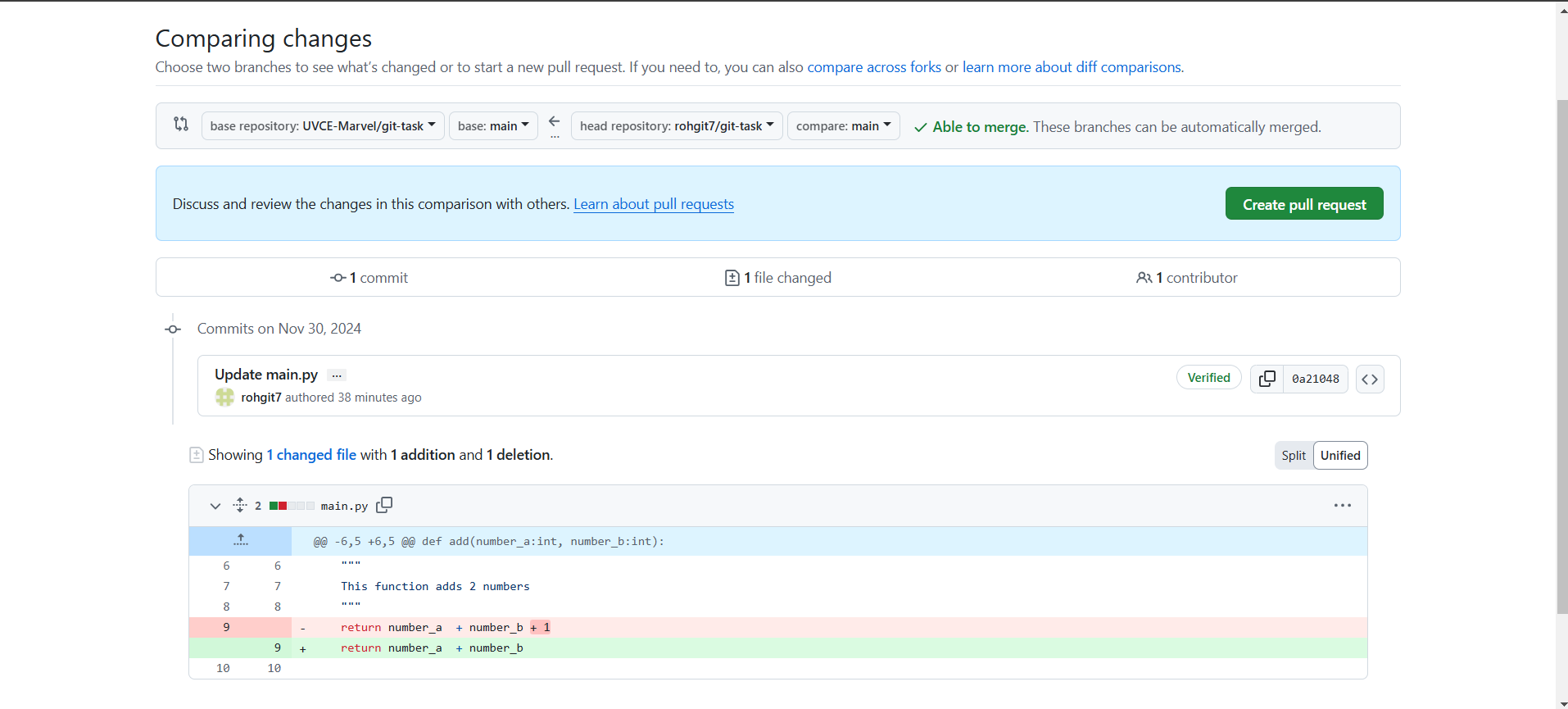Click 'Commits on Nov 30, 2024' text
This screenshot has height=709, width=1568.
click(279, 329)
